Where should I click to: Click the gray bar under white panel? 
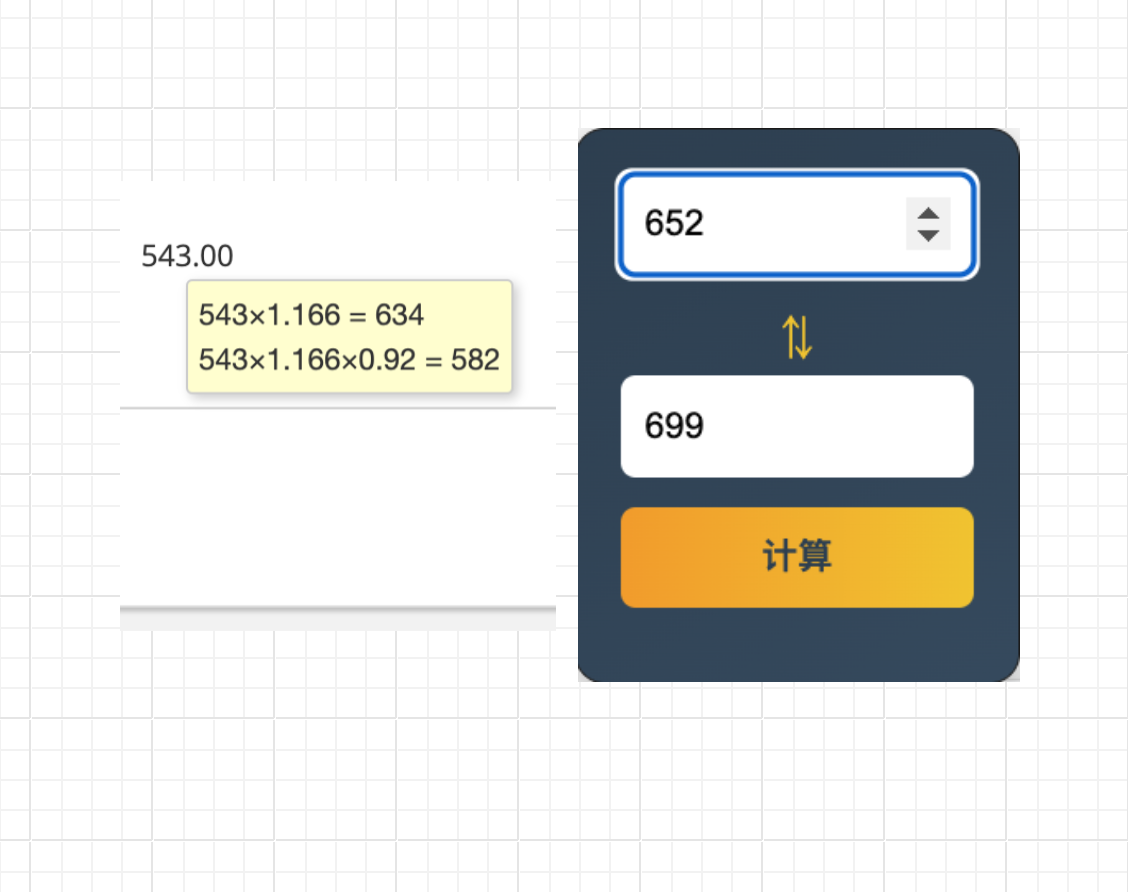point(337,620)
